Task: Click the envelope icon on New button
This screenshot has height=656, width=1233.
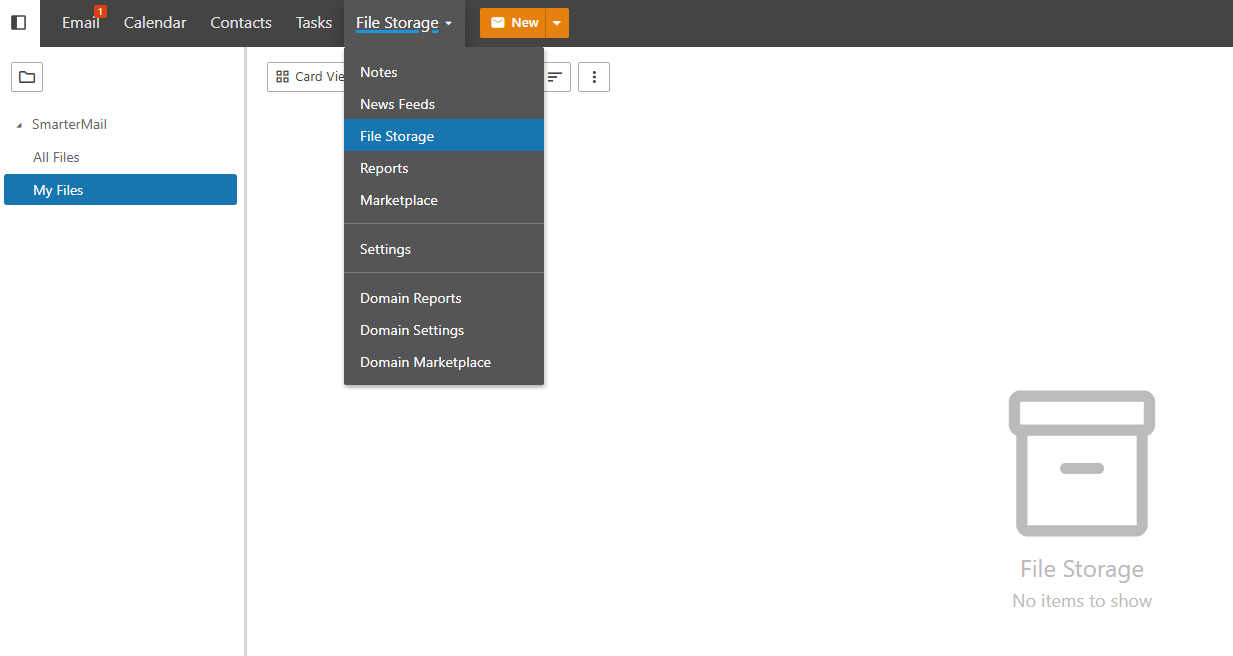Action: click(x=497, y=23)
